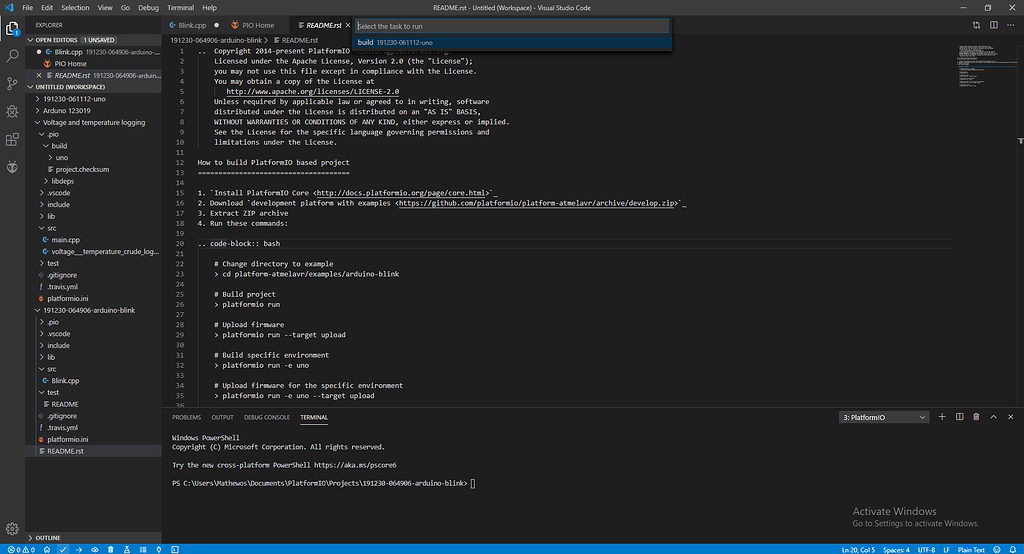Open the Search view in activity bar
The image size is (1024, 554).
(12, 56)
